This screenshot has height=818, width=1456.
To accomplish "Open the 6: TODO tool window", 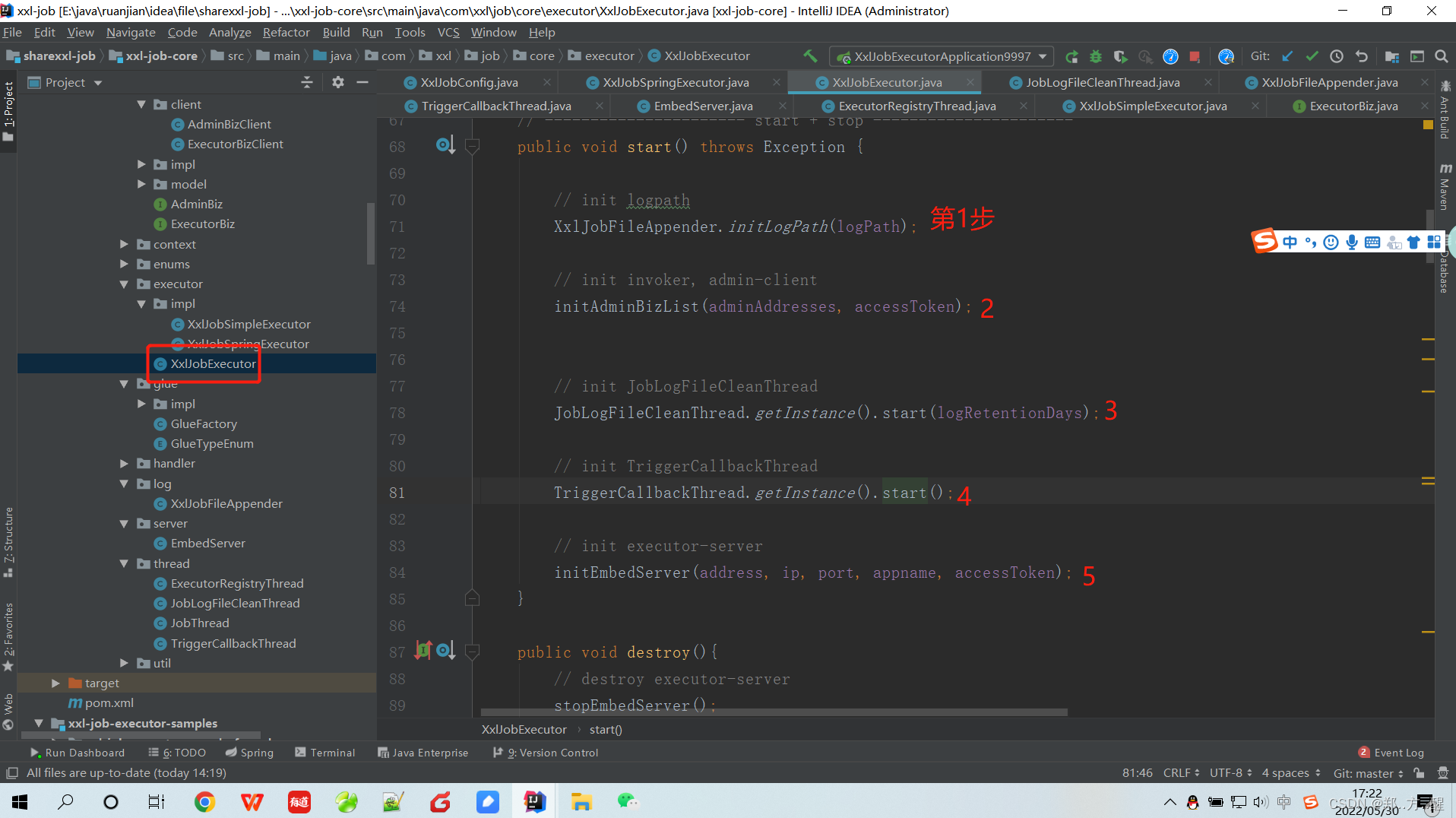I will [177, 752].
